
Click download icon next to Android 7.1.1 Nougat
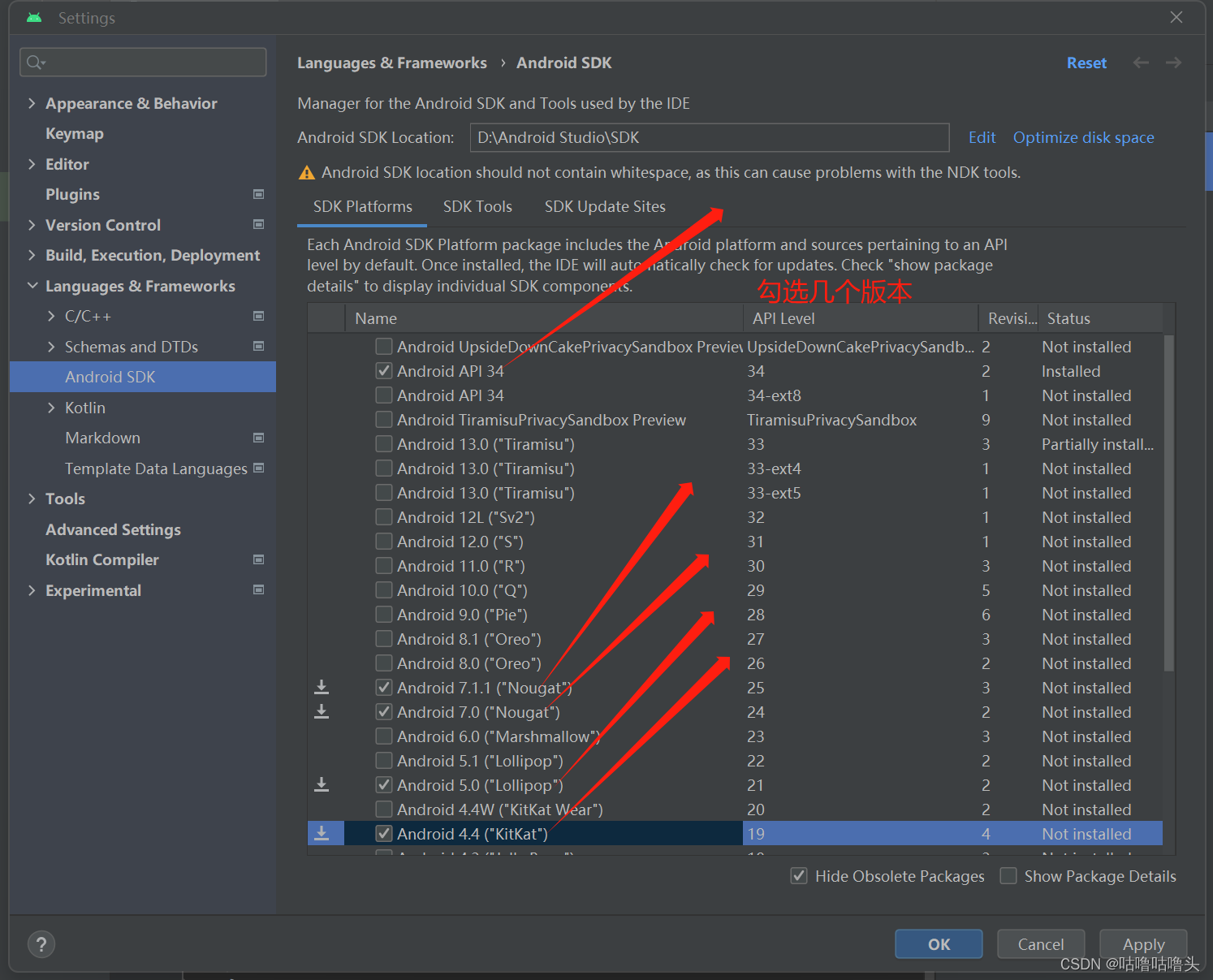pyautogui.click(x=322, y=688)
